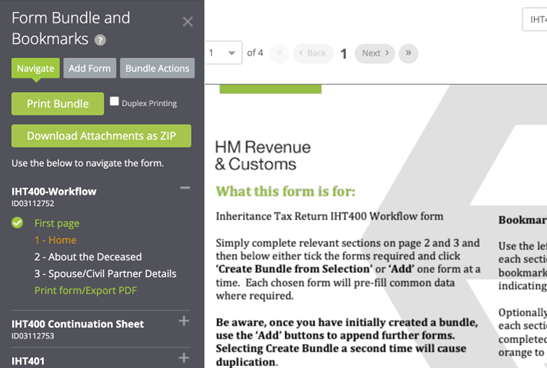This screenshot has width=547, height=368.
Task: Open 3 - Spouse/Civil Partner Details
Action: point(105,273)
